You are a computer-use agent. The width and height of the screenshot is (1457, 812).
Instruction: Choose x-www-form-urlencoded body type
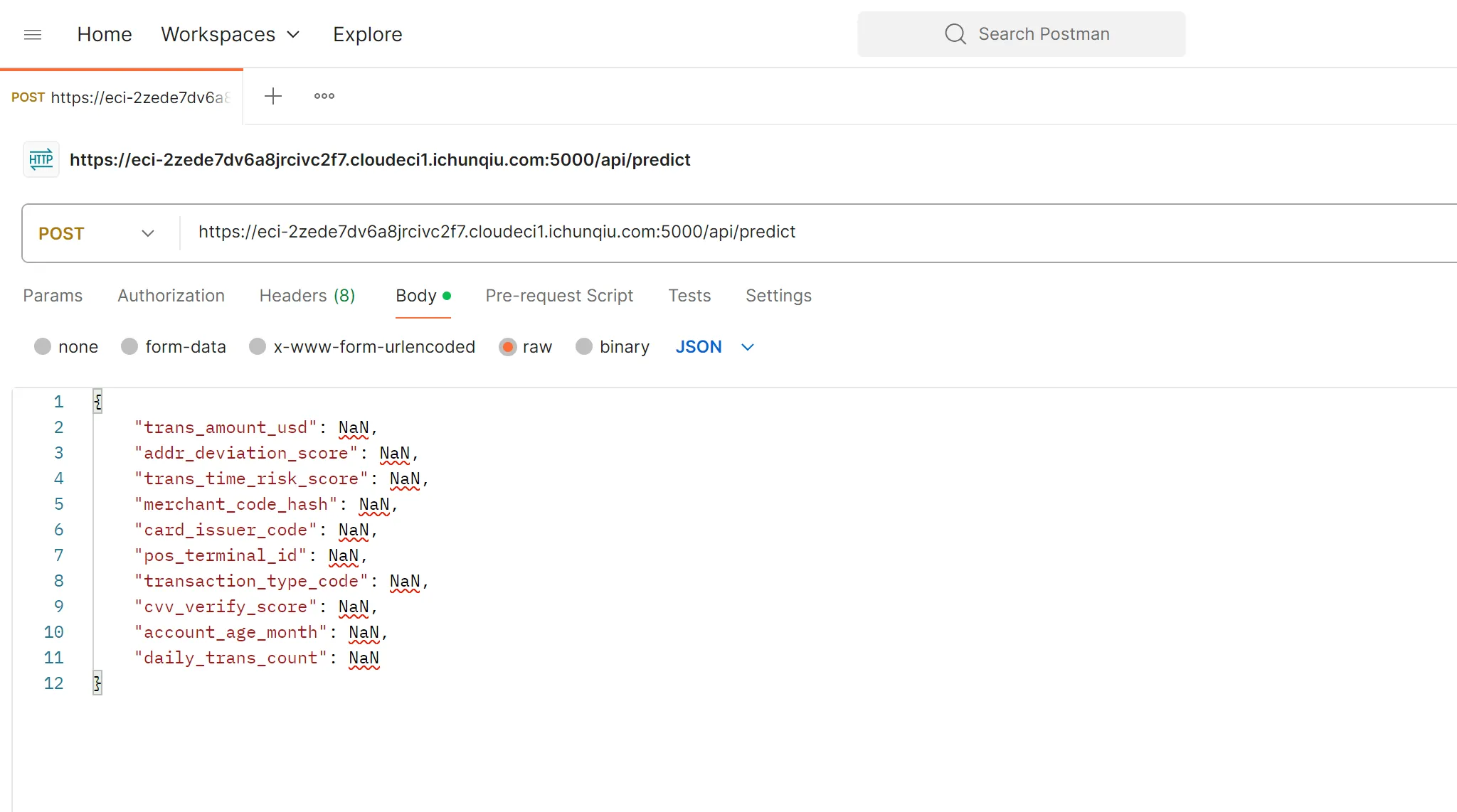pyautogui.click(x=258, y=346)
